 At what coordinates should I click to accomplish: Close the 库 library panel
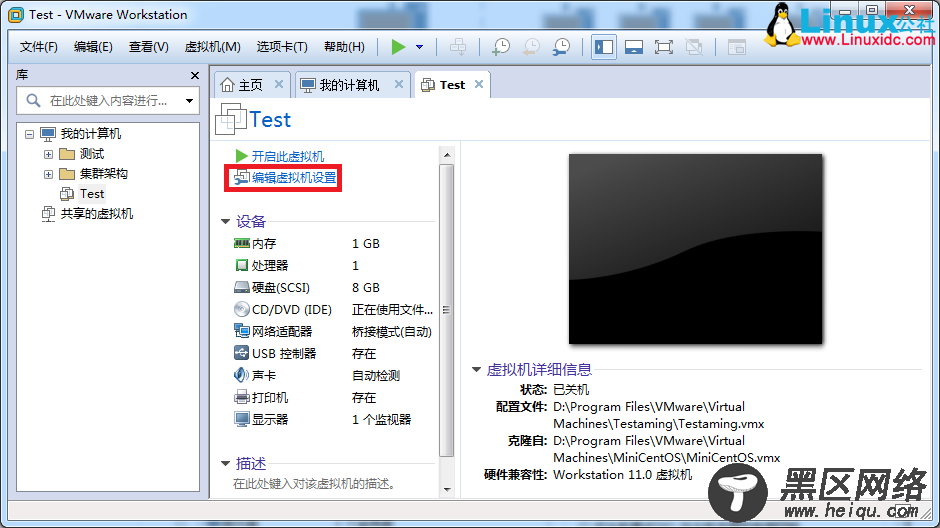[x=194, y=76]
